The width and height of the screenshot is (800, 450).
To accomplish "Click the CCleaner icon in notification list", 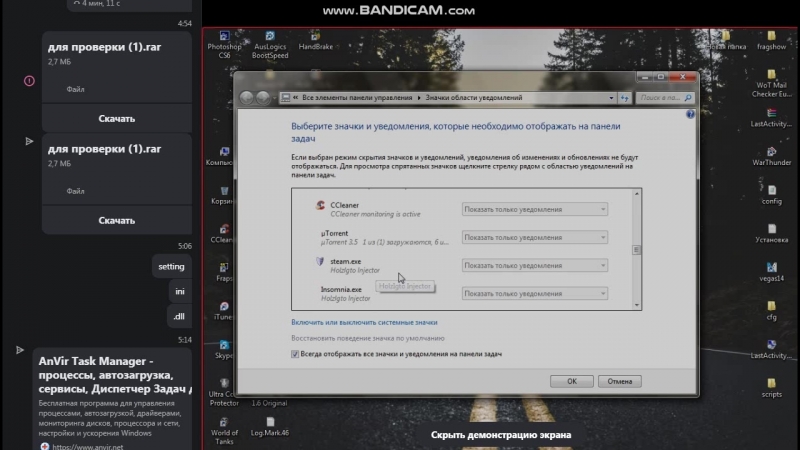I will coord(320,205).
